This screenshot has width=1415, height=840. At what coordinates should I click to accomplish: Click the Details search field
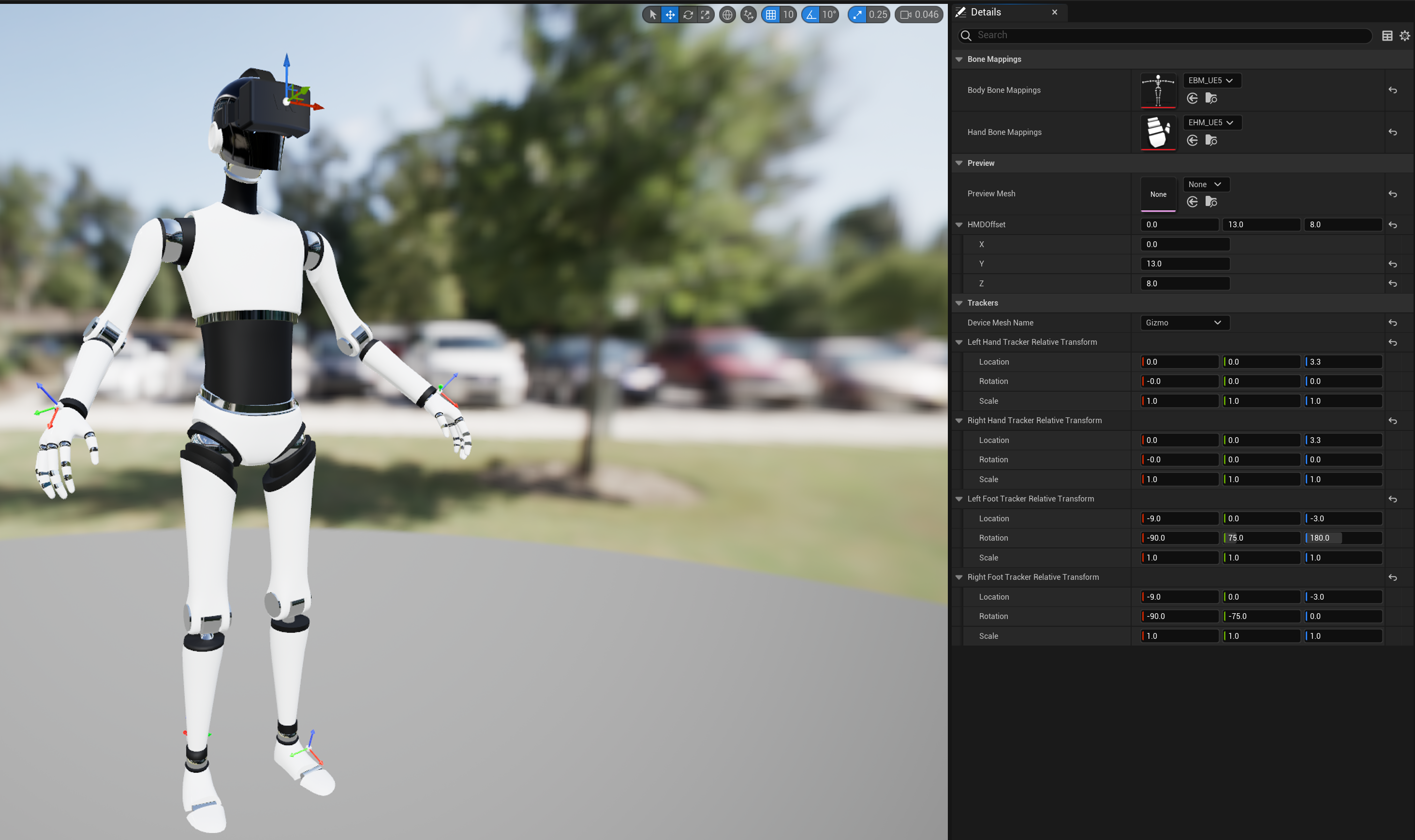[1166, 35]
